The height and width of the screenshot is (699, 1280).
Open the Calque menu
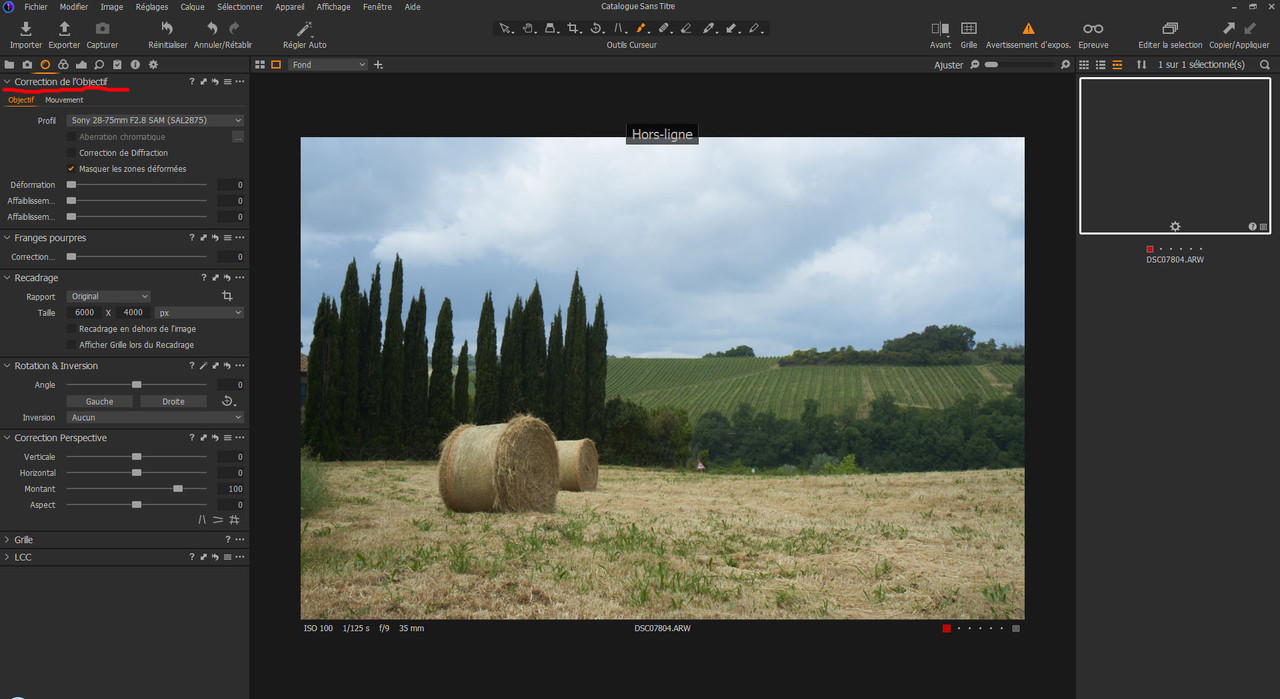(192, 7)
